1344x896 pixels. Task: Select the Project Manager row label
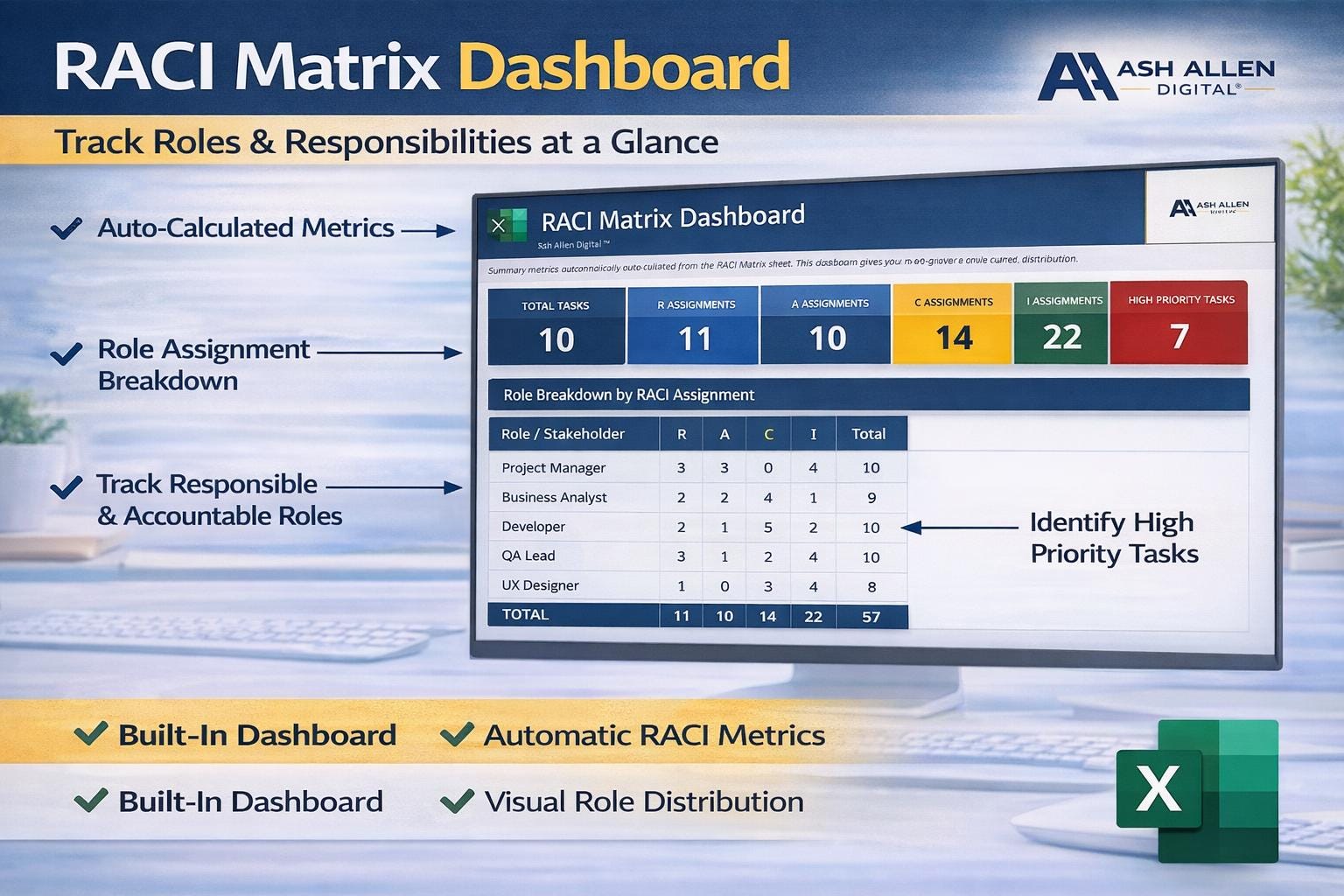coord(553,468)
